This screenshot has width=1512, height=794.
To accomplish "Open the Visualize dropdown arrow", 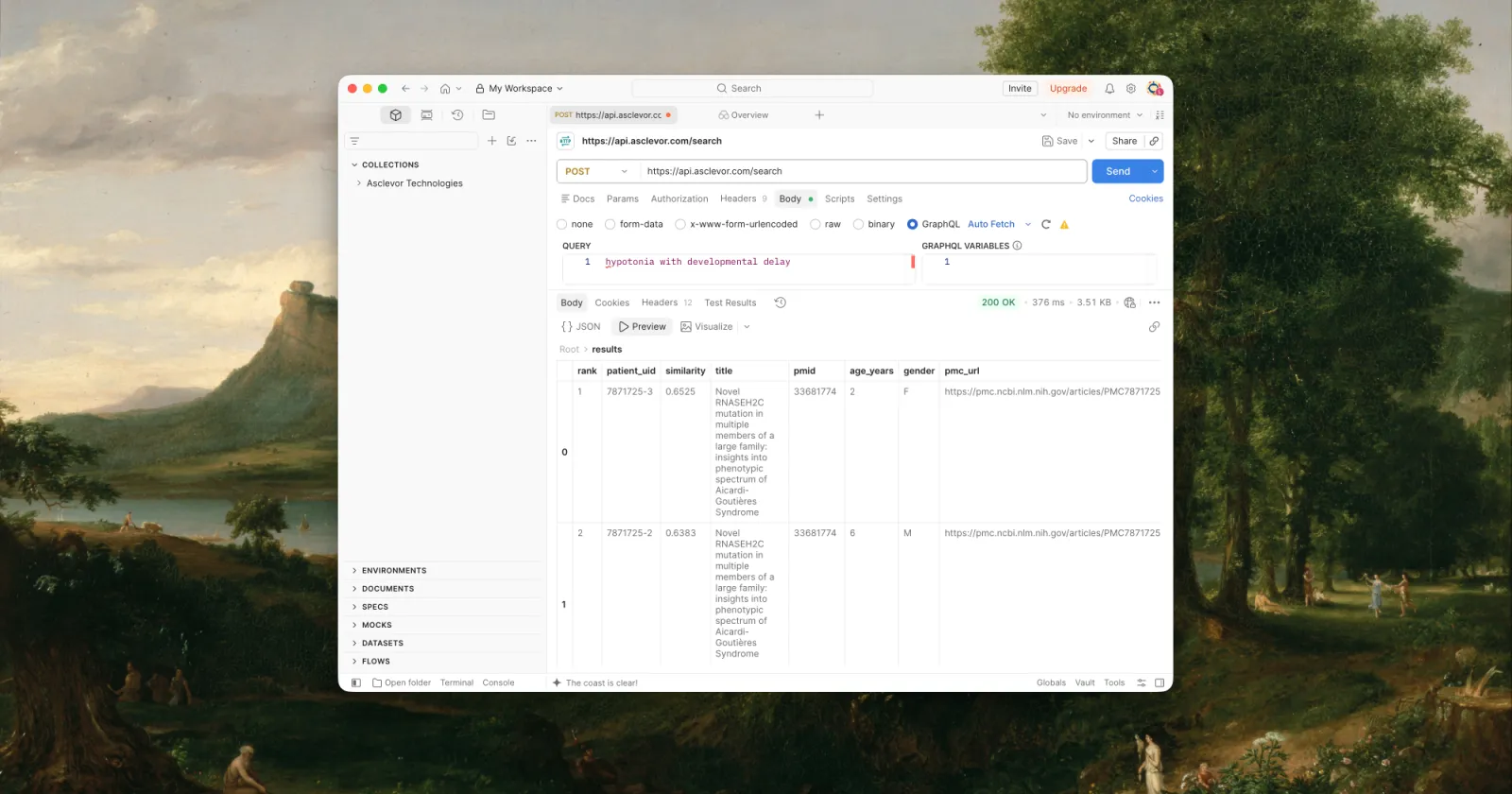I will pyautogui.click(x=747, y=327).
